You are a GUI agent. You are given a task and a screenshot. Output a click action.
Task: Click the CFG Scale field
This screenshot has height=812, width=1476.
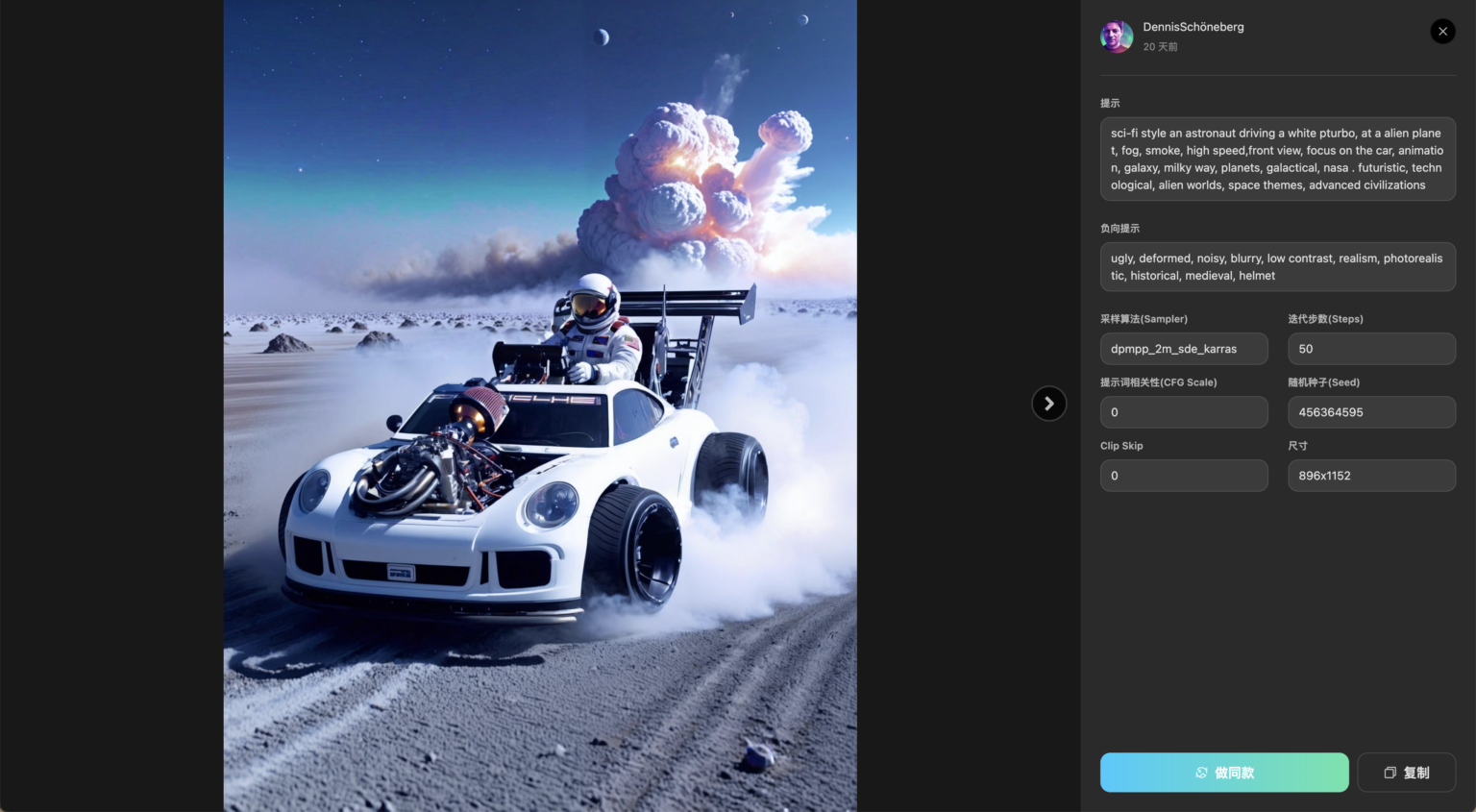click(x=1184, y=412)
